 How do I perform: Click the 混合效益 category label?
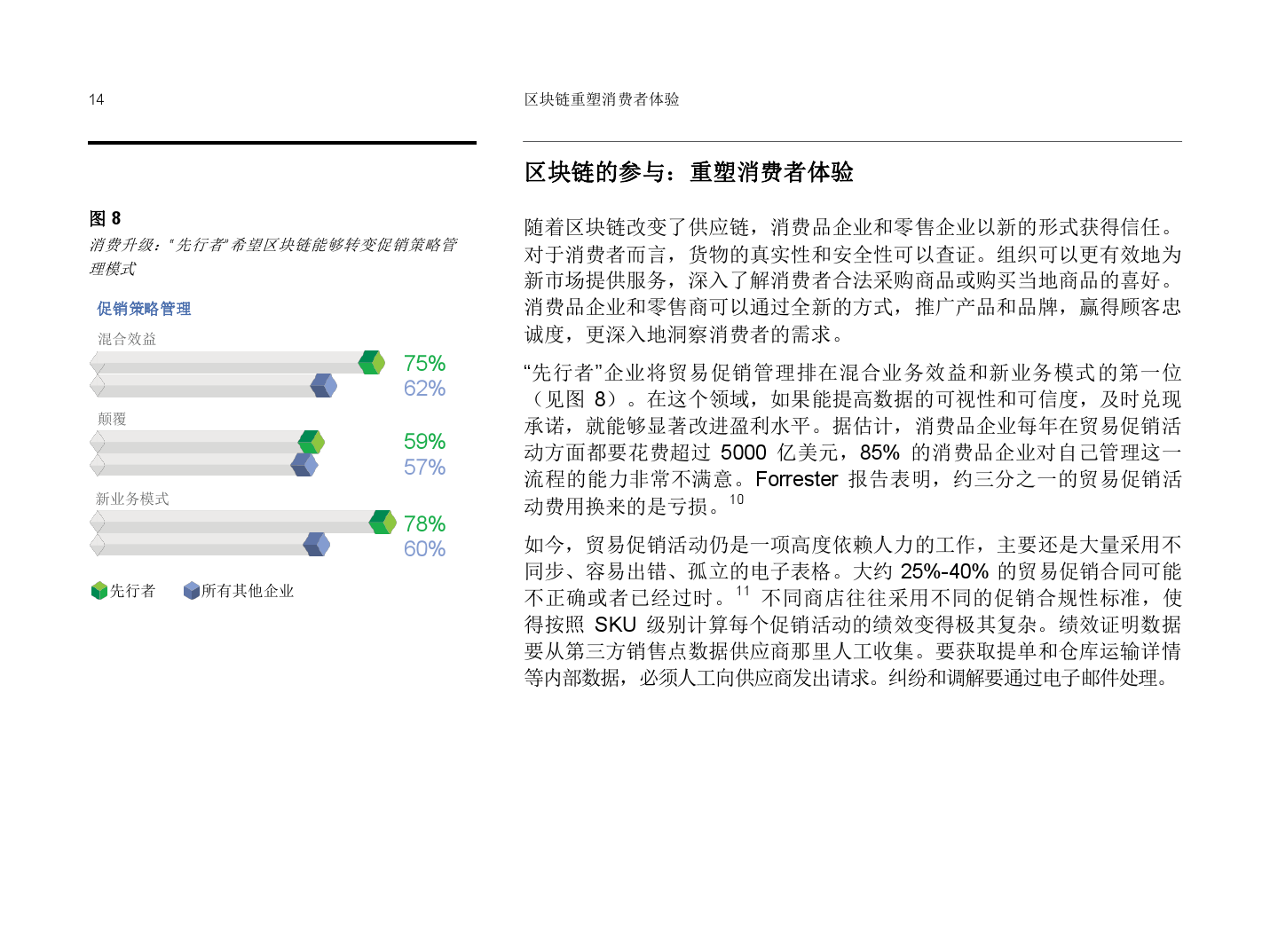(x=127, y=339)
